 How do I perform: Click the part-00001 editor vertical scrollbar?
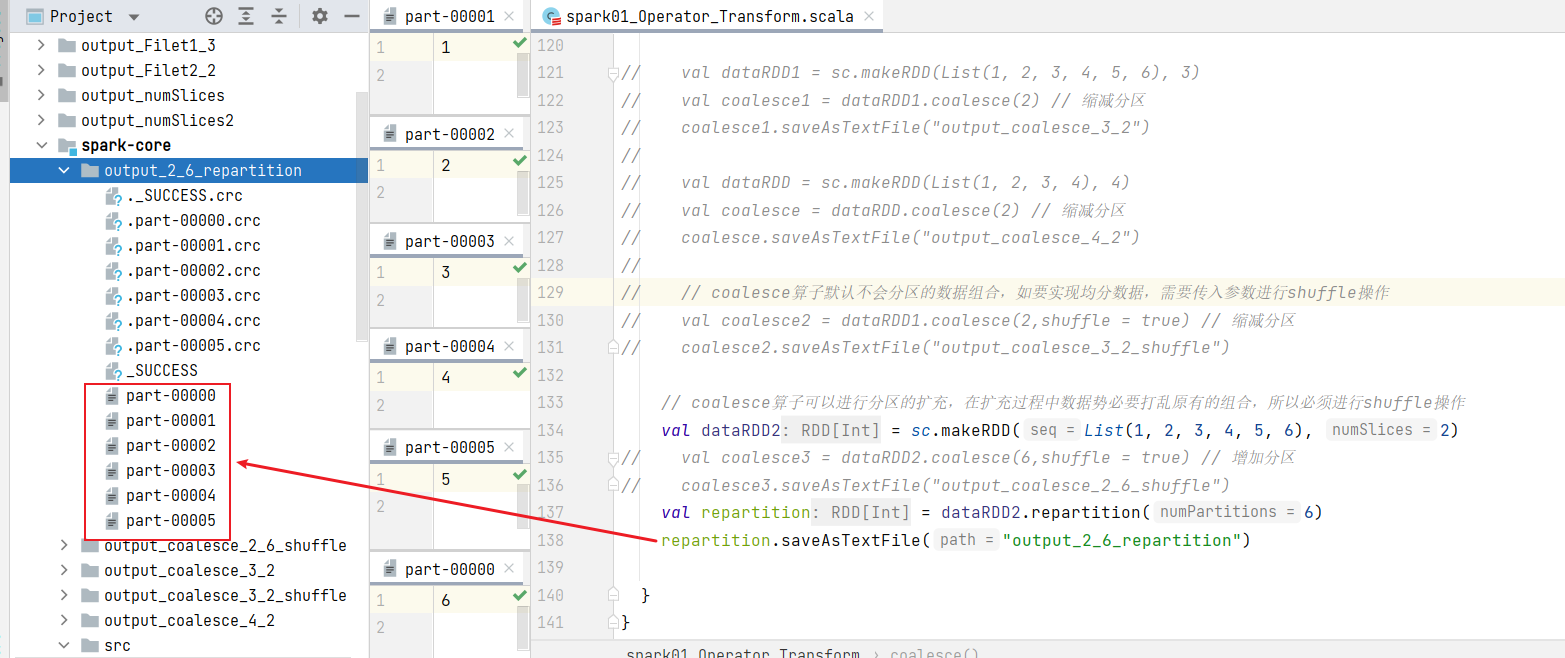tap(523, 74)
